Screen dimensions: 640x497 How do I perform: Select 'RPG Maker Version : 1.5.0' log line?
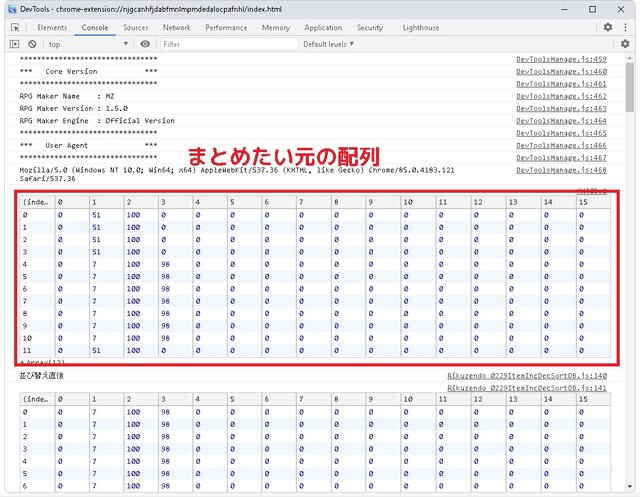pos(73,109)
